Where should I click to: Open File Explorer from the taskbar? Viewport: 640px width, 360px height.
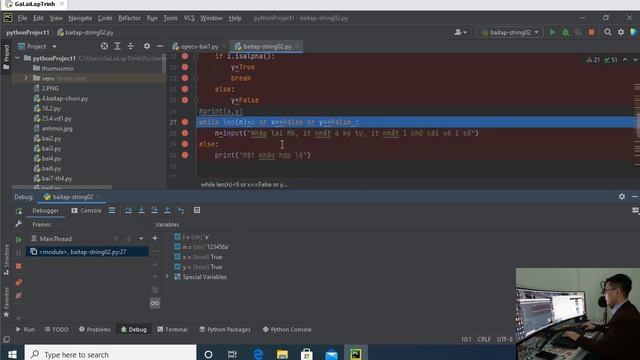tap(282, 354)
